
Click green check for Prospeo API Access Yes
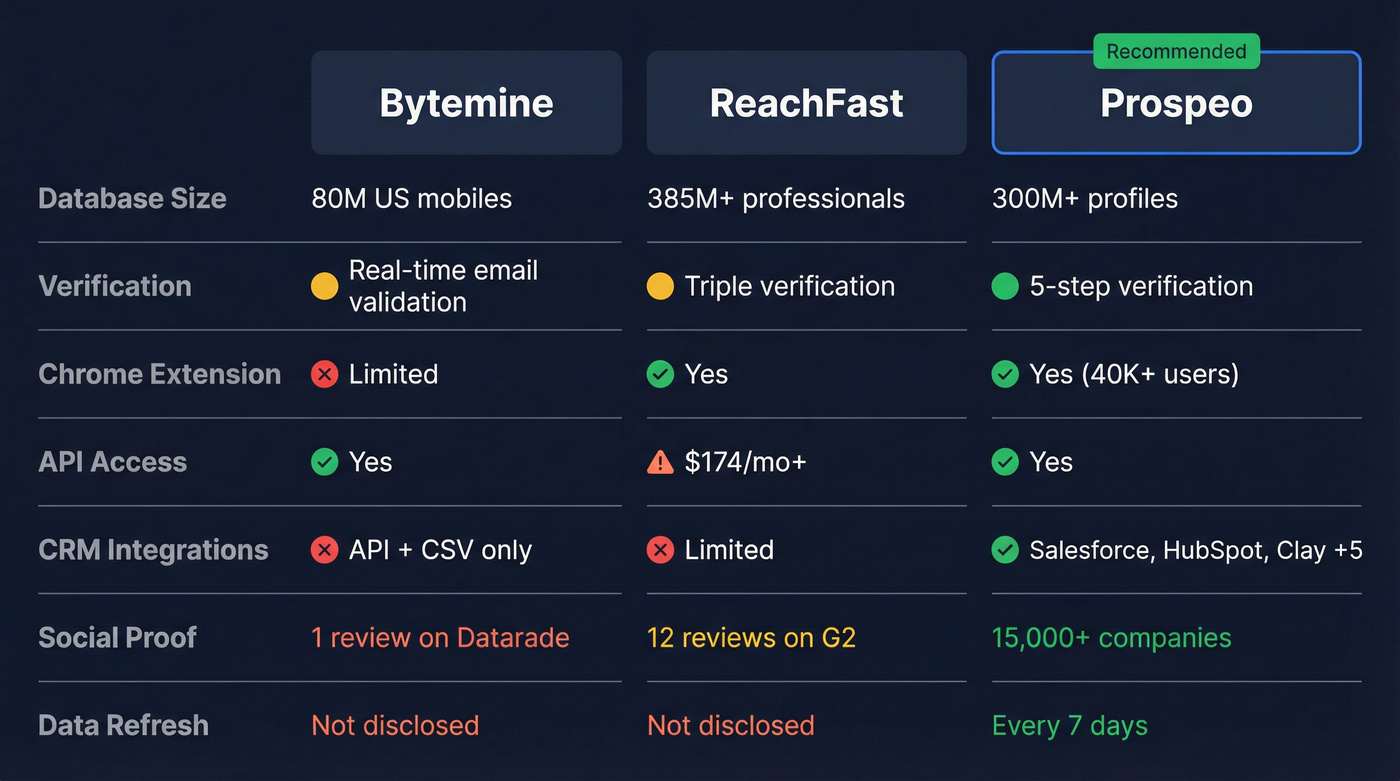(1005, 462)
